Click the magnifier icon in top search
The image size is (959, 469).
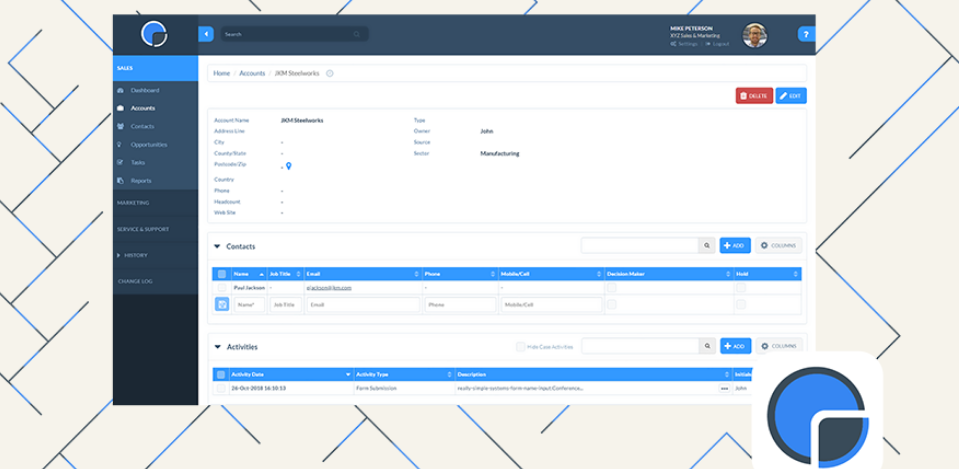[x=357, y=34]
